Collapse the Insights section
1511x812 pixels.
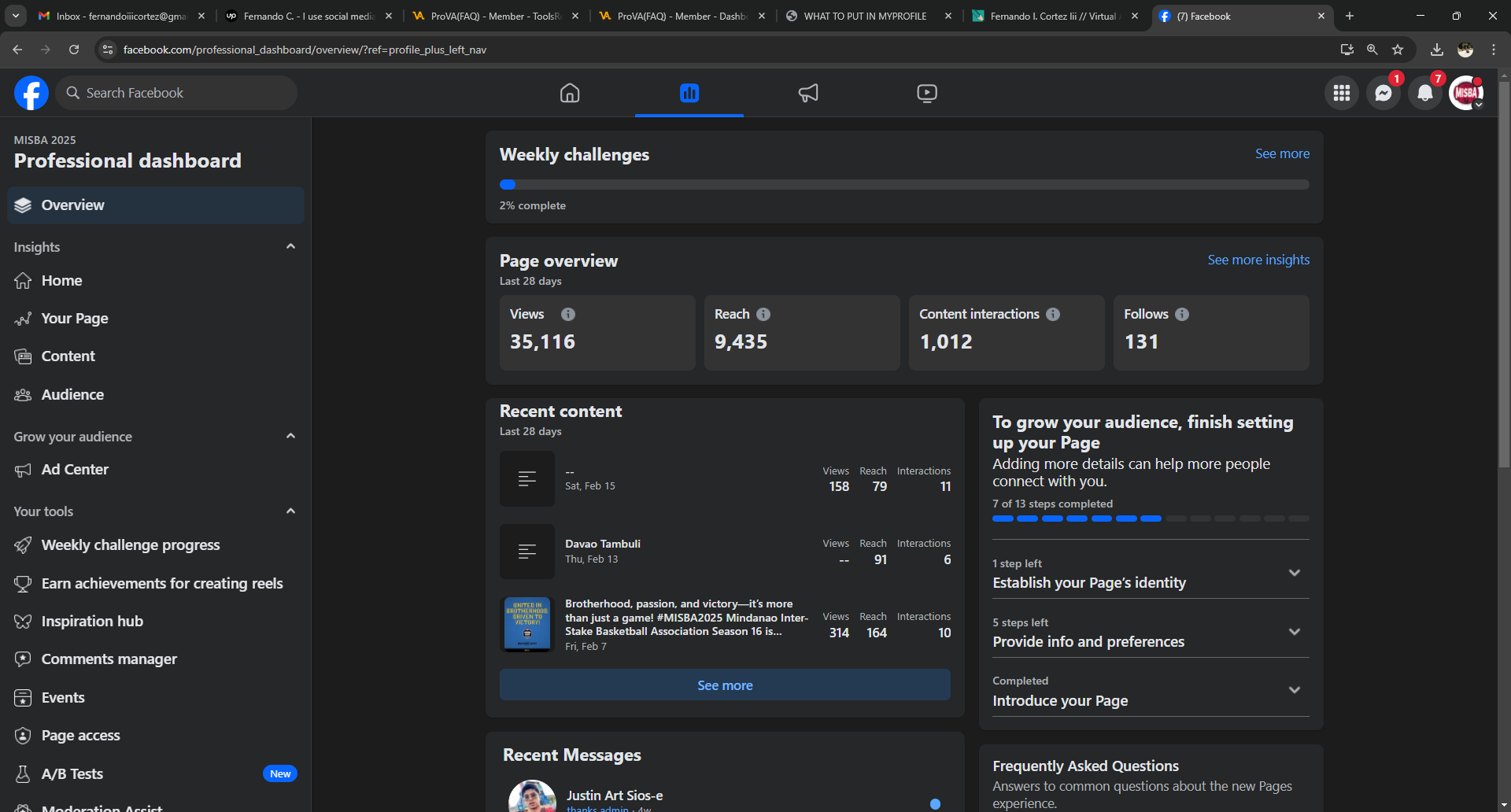point(290,246)
